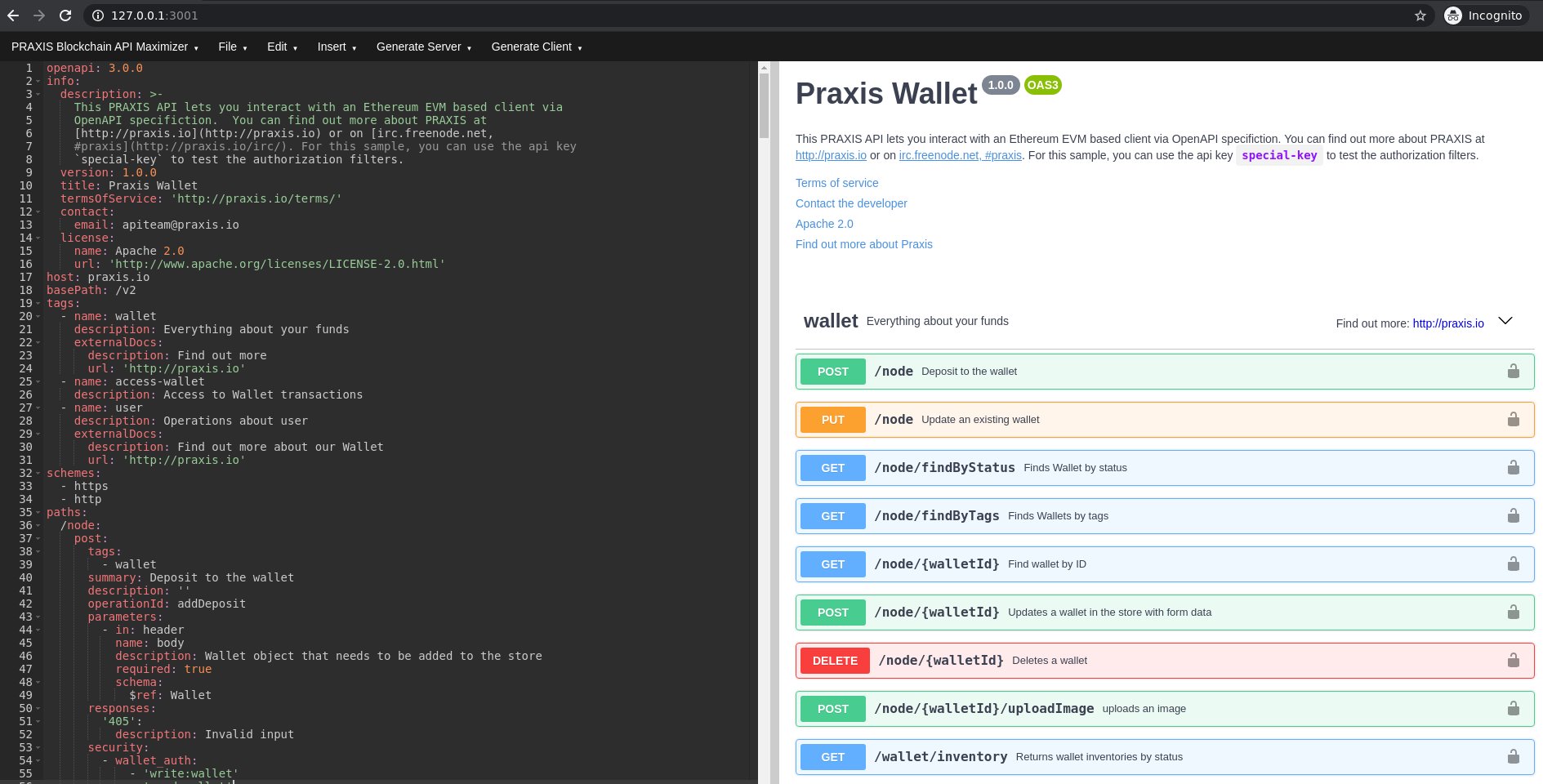Expand POST /node/{walletId}/uploadImage operation
Screen dimensions: 1543x784
(1165, 708)
